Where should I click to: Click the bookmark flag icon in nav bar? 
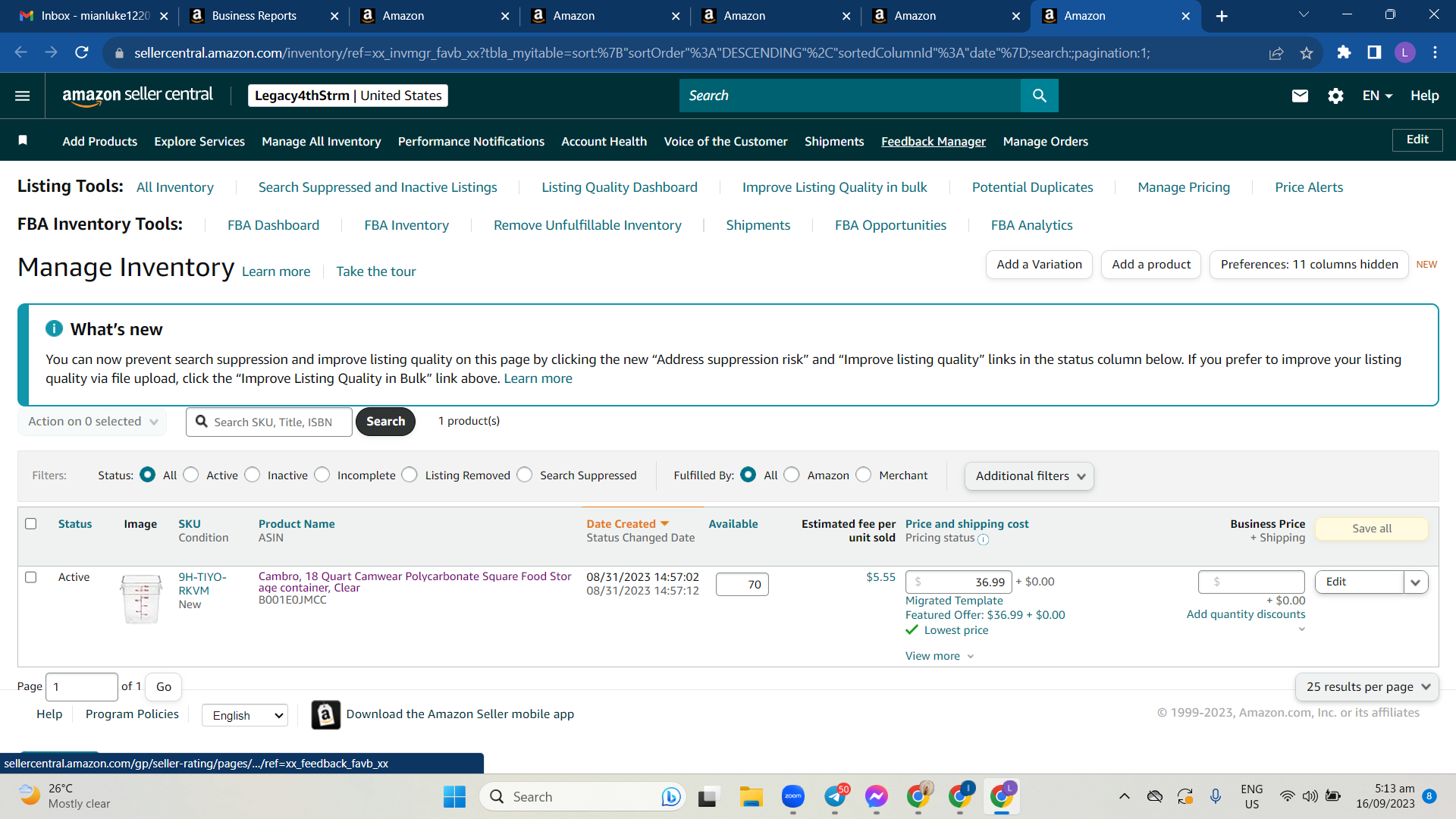point(23,140)
